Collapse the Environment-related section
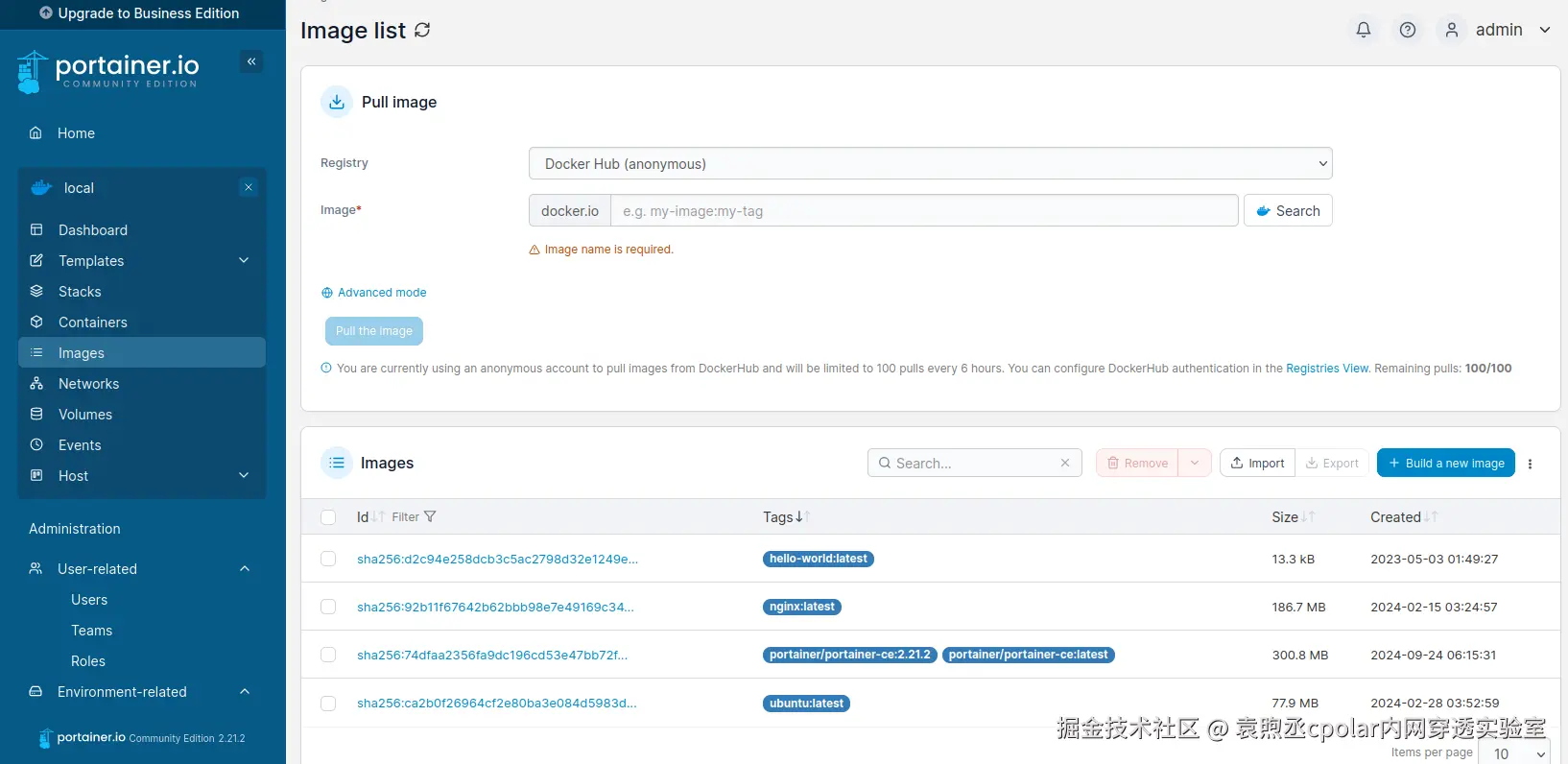Image resolution: width=1568 pixels, height=764 pixels. point(245,691)
